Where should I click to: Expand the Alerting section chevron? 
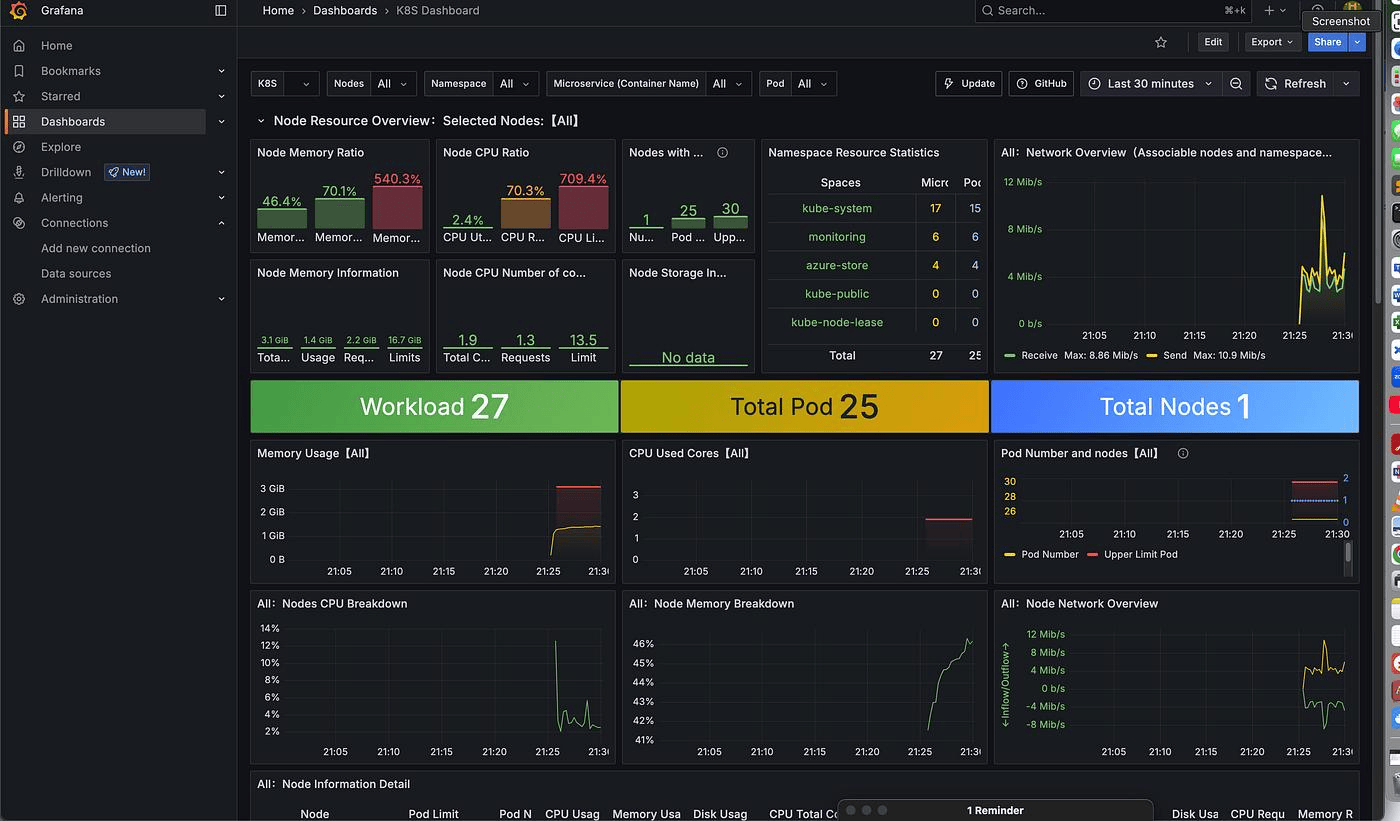221,198
